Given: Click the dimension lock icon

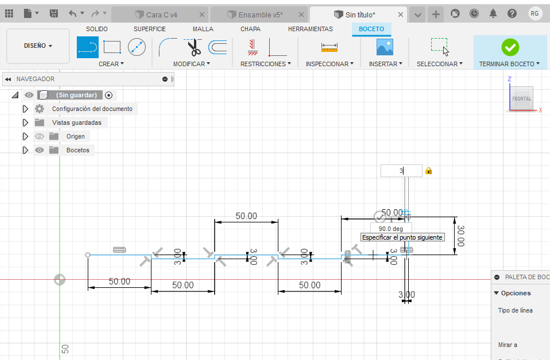Looking at the screenshot, I should pyautogui.click(x=429, y=171).
